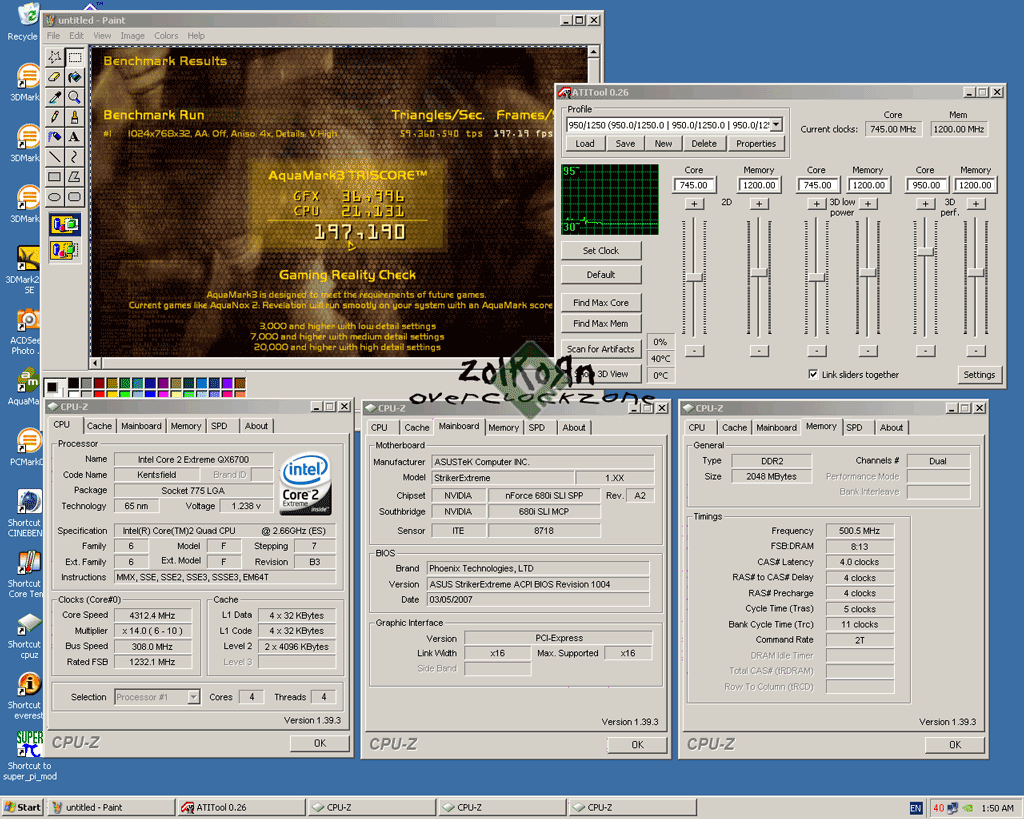Pick the dark red palette swatch
Viewport: 1024px width, 819px height.
click(x=99, y=383)
